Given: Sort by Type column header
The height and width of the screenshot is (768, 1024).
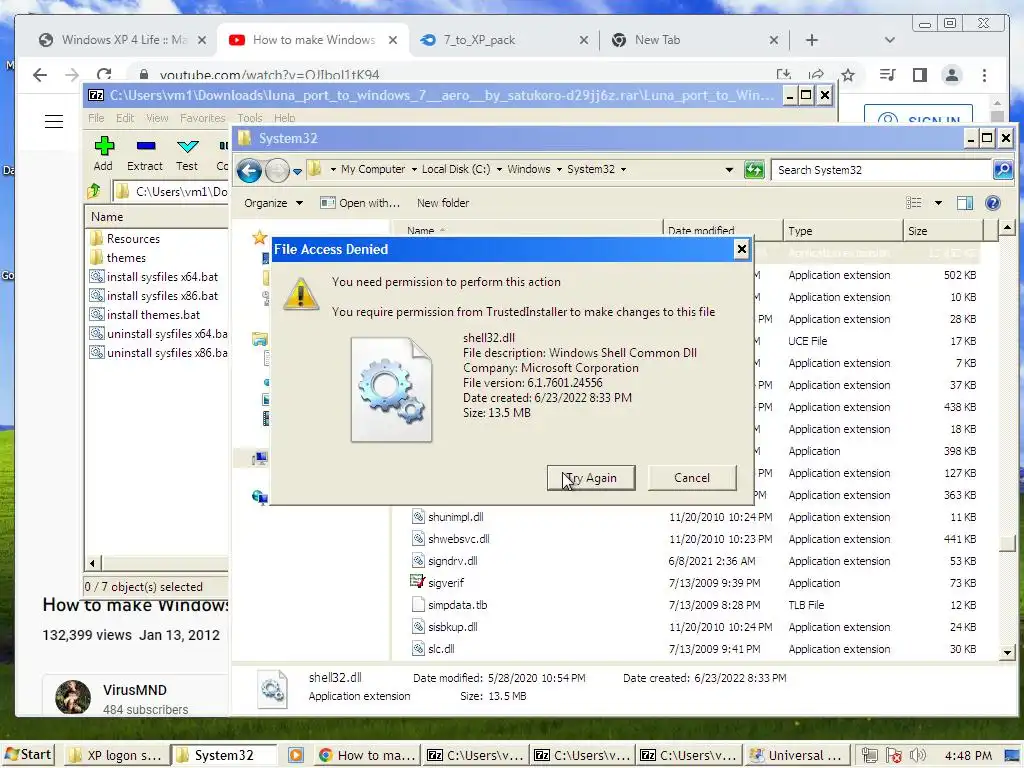Looking at the screenshot, I should 842,231.
